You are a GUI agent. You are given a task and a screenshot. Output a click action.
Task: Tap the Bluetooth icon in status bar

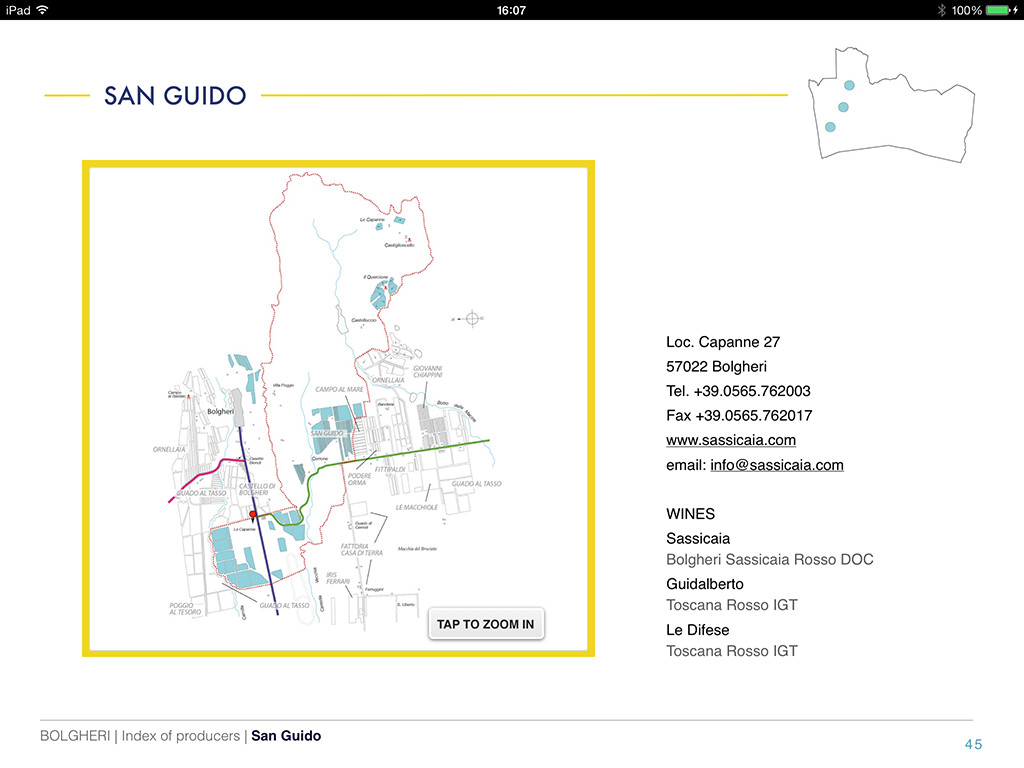(x=940, y=10)
